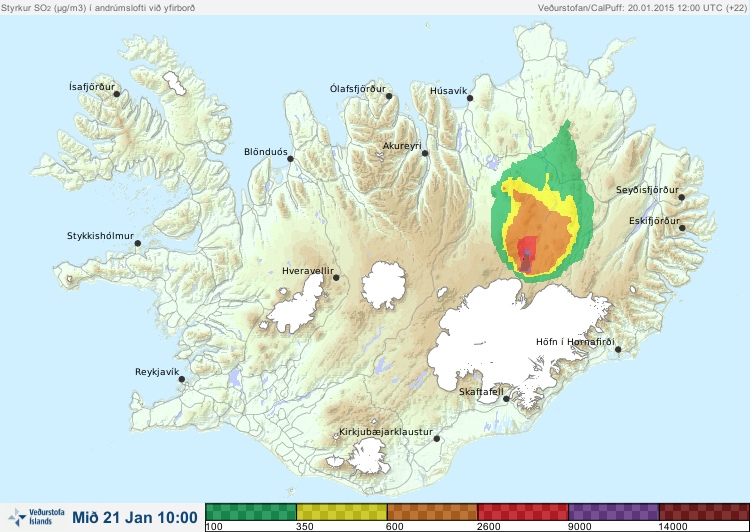Click the 'Mið 21 Jan 10:00' timestamp
Viewport: 750px width, 532px height.
point(135,518)
